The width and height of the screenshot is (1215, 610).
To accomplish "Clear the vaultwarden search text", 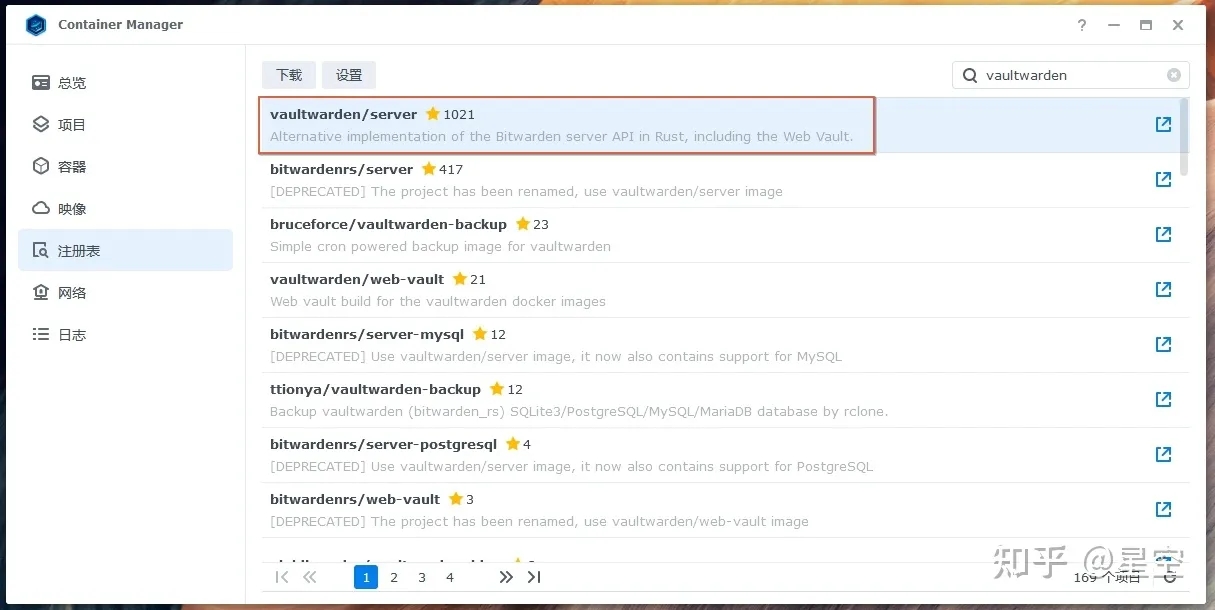I will click(x=1174, y=75).
